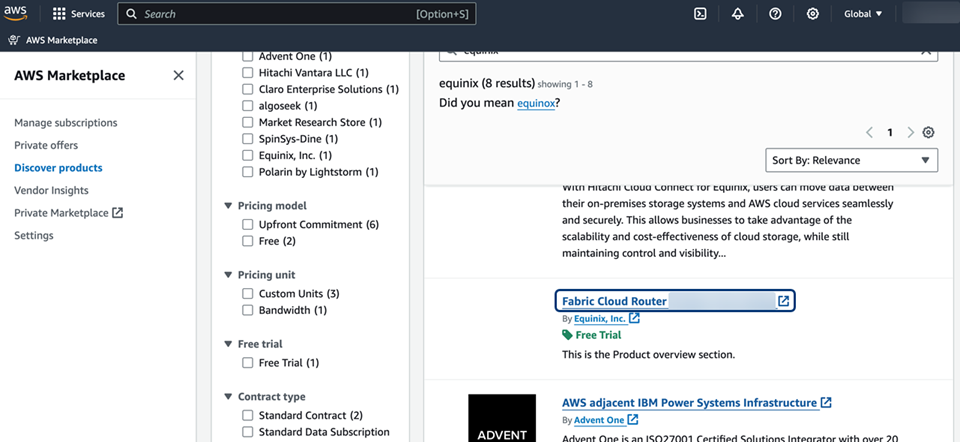Check the Custom Units filter
Viewport: 961px width, 442px height.
pos(248,294)
